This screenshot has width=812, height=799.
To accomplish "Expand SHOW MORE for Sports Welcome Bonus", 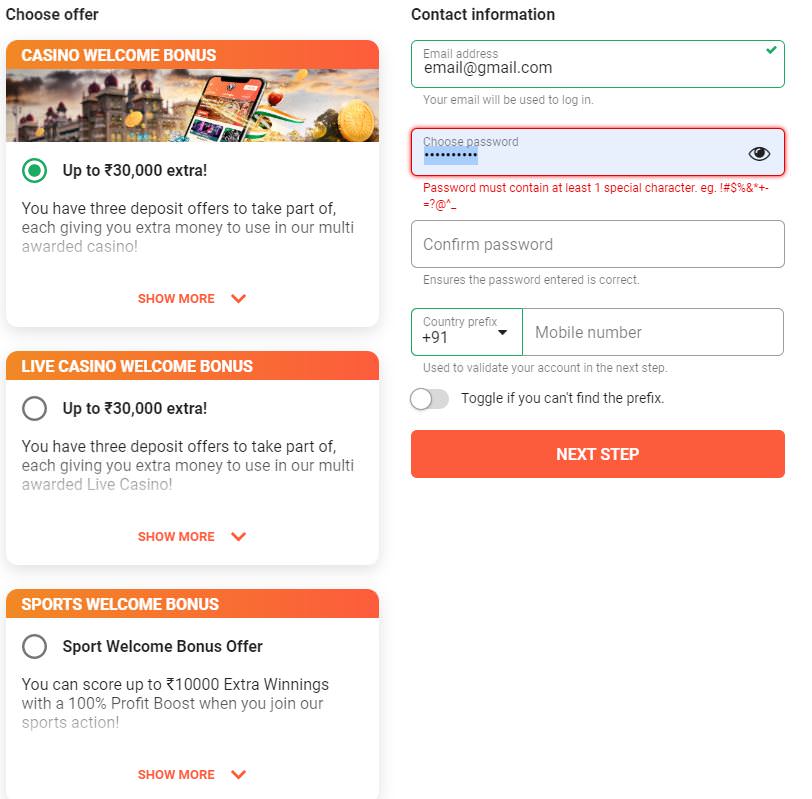I will pos(176,774).
